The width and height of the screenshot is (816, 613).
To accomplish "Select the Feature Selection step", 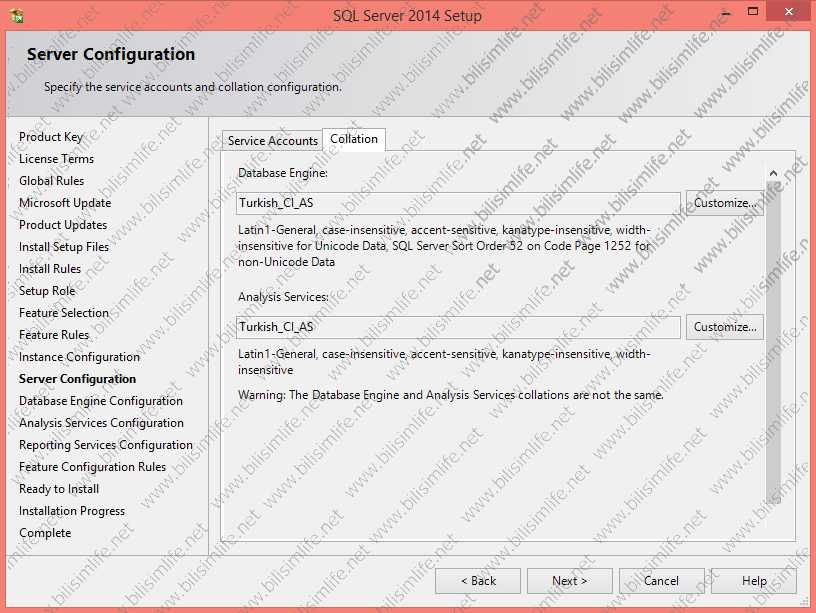I will pyautogui.click(x=64, y=313).
